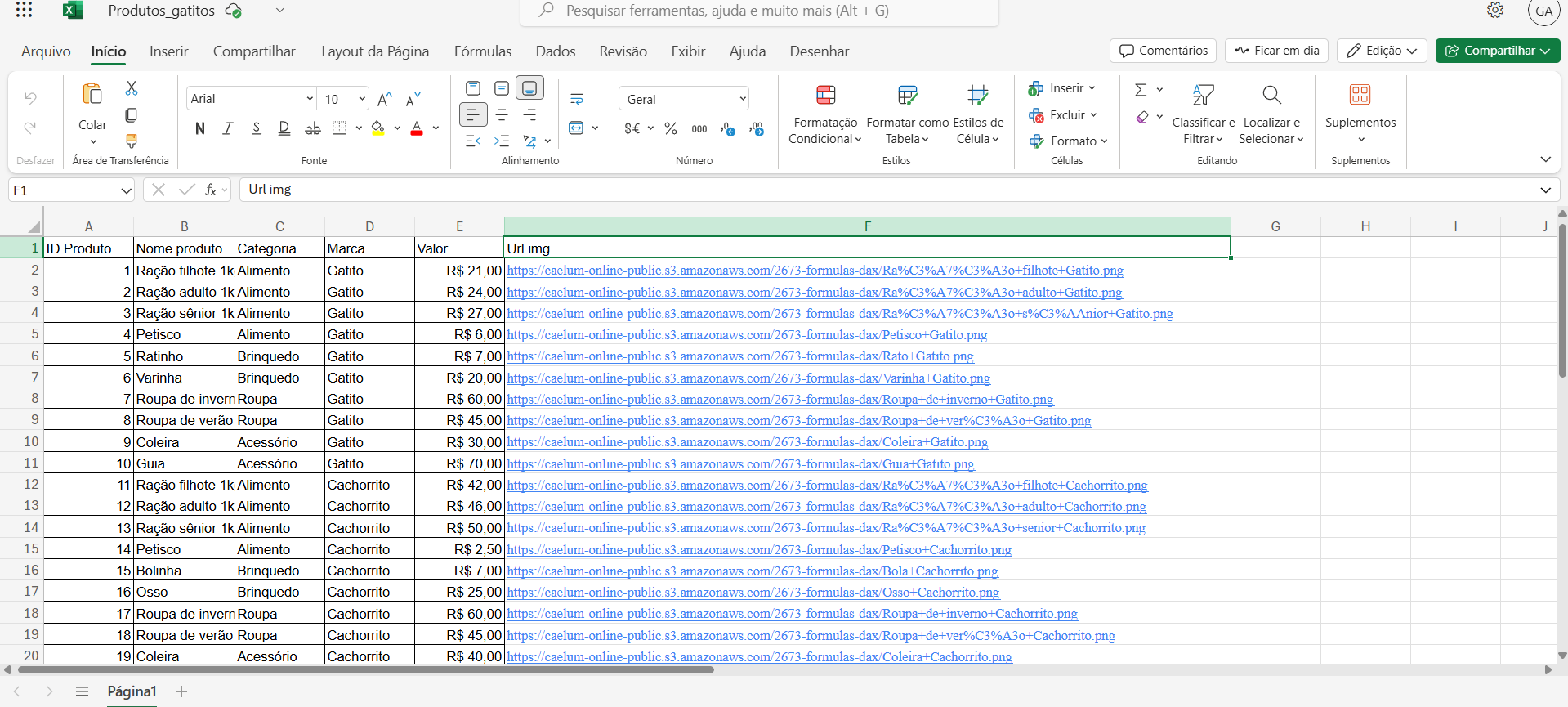Image resolution: width=1568 pixels, height=707 pixels.
Task: Click the Ficar em dia button
Action: pyautogui.click(x=1276, y=51)
